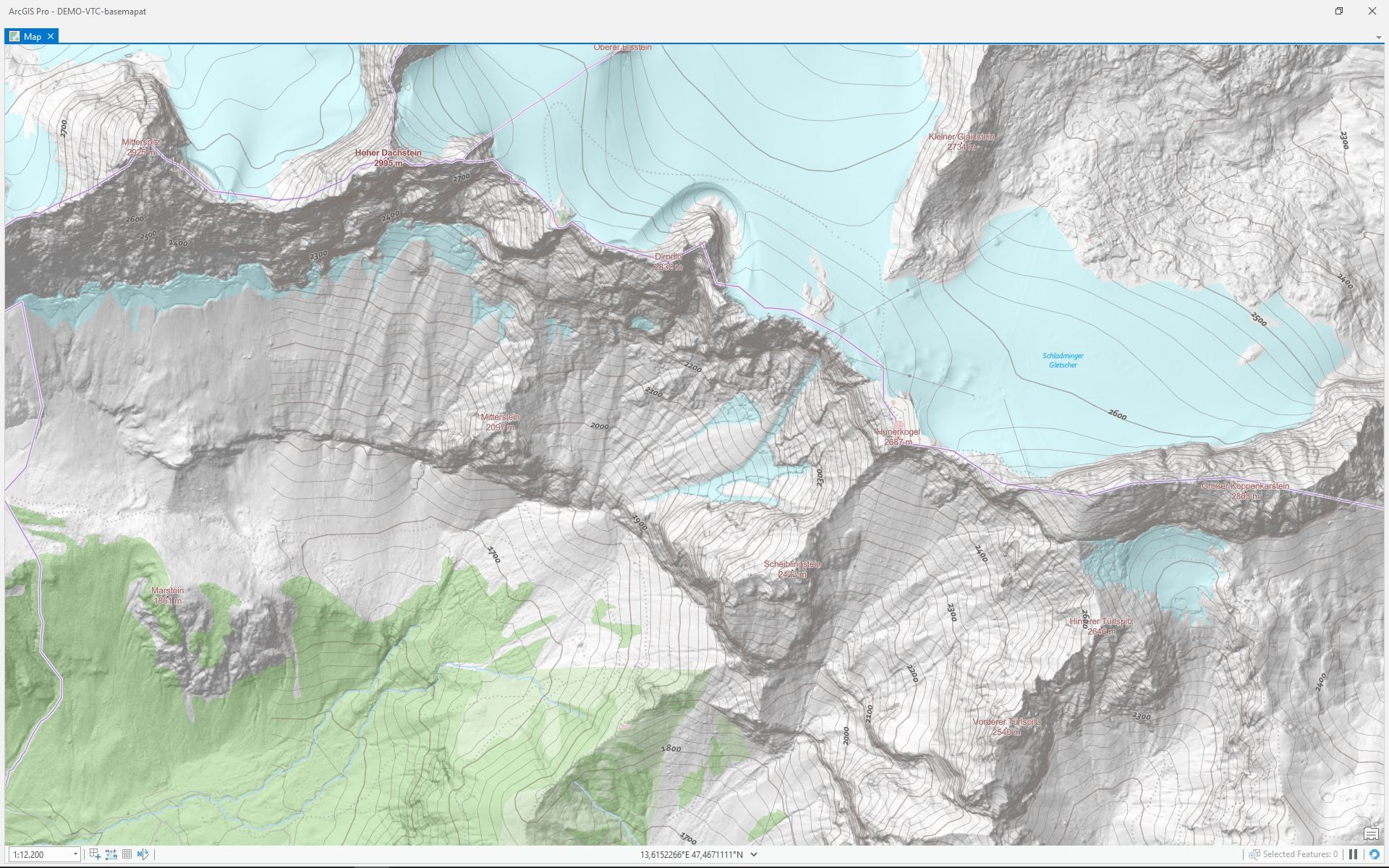Restore down the ArcGIS Pro window
The height and width of the screenshot is (868, 1389).
(x=1338, y=11)
